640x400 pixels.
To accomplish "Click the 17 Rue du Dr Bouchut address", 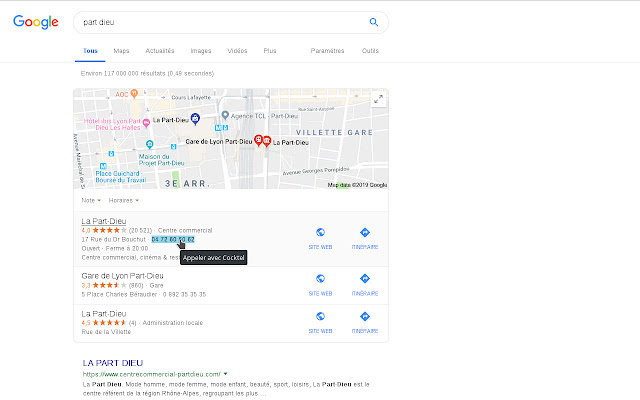I will (113, 239).
